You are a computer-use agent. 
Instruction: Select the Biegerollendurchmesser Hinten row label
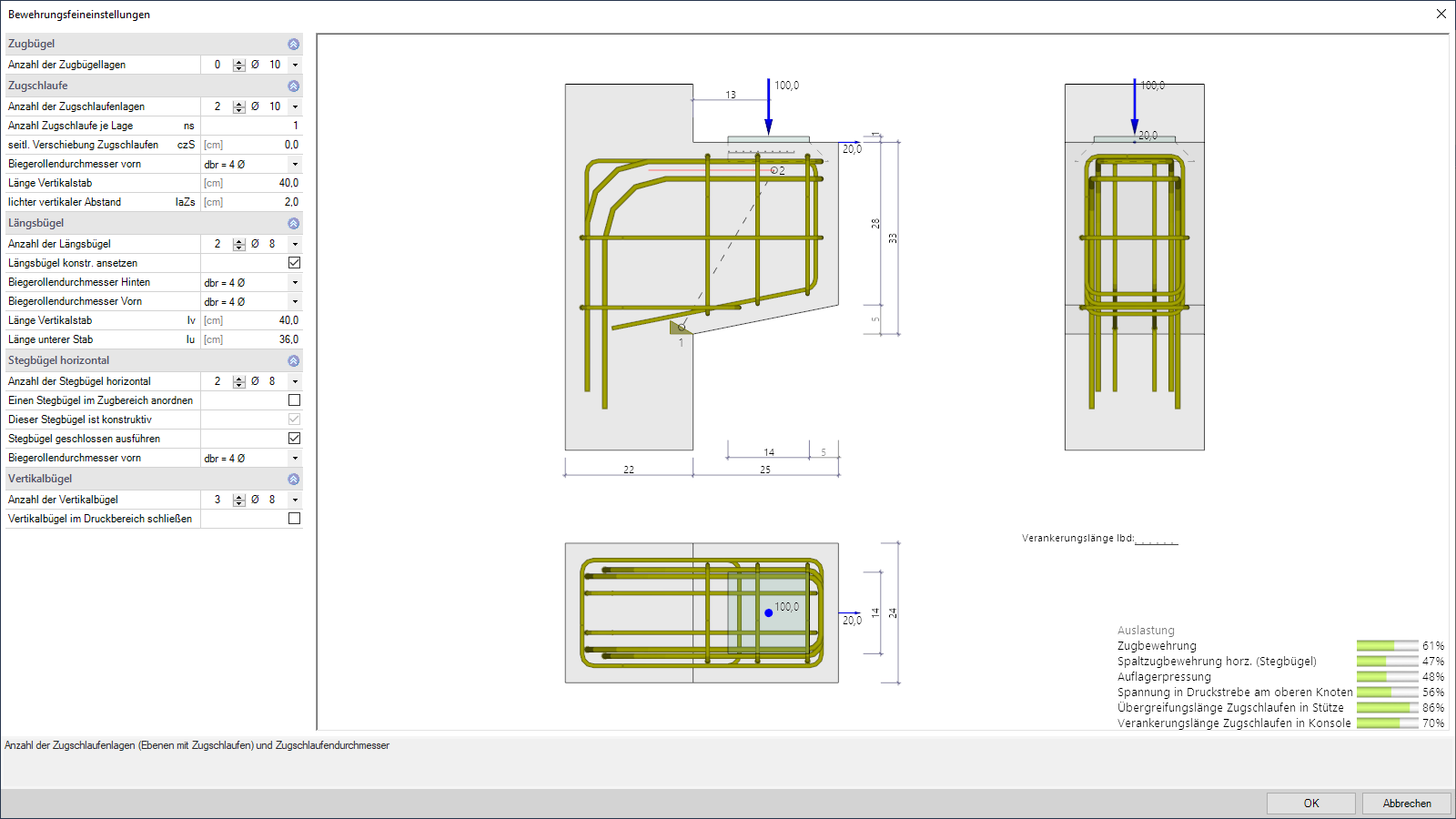coord(79,282)
